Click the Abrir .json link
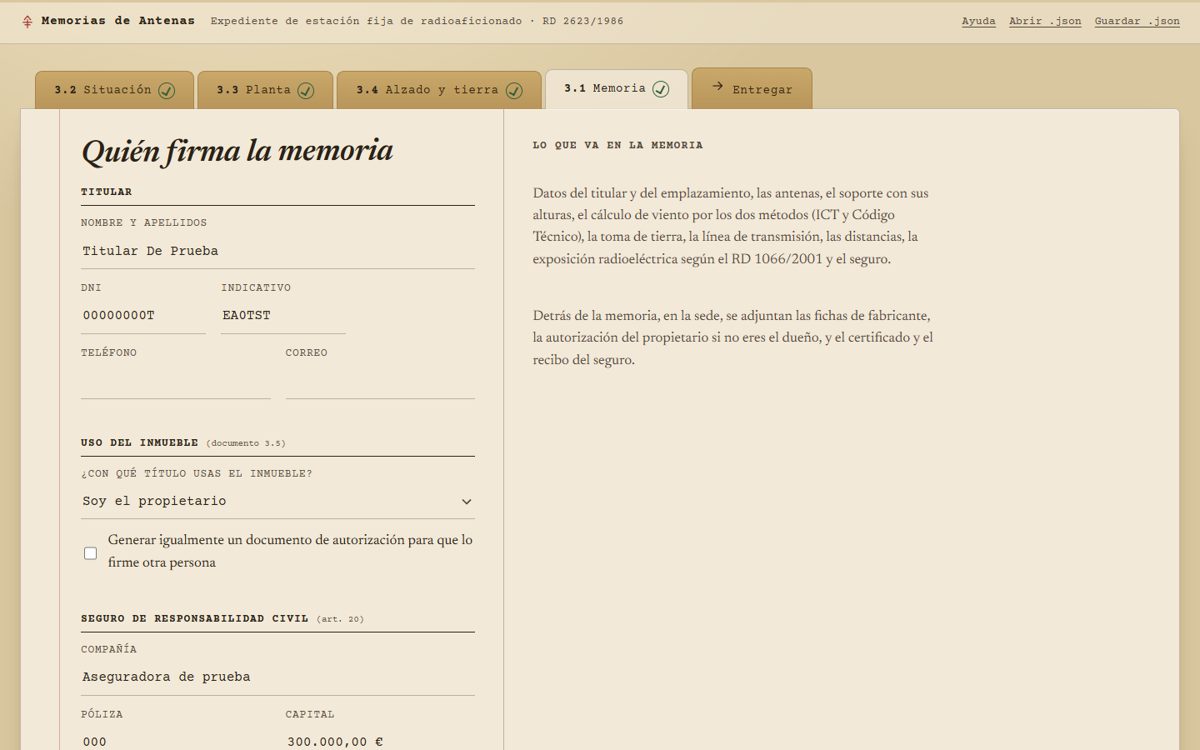The image size is (1200, 750). point(1045,21)
